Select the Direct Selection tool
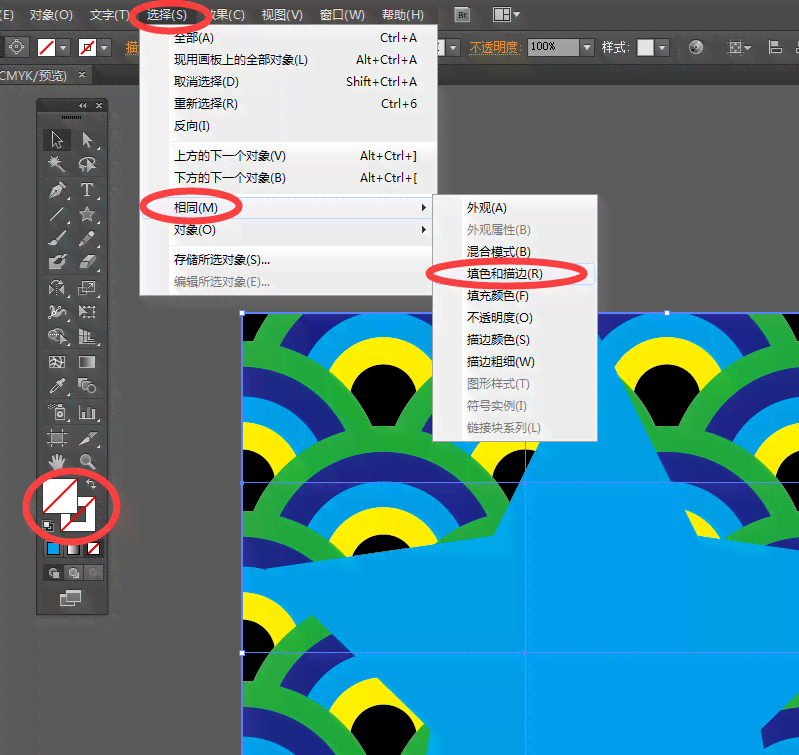The width and height of the screenshot is (799, 755). click(x=87, y=139)
